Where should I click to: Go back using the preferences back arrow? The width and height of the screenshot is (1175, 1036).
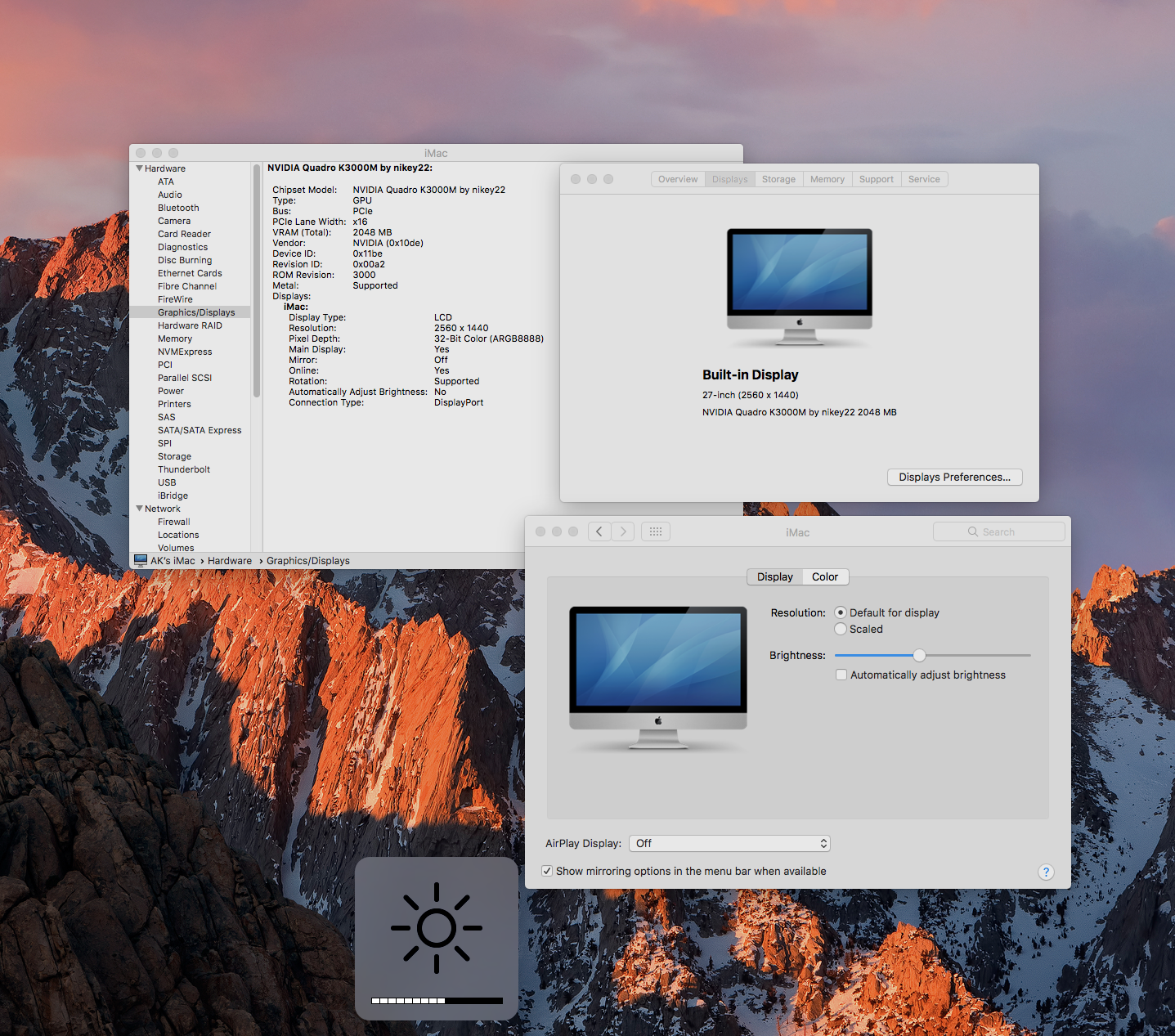pyautogui.click(x=599, y=531)
